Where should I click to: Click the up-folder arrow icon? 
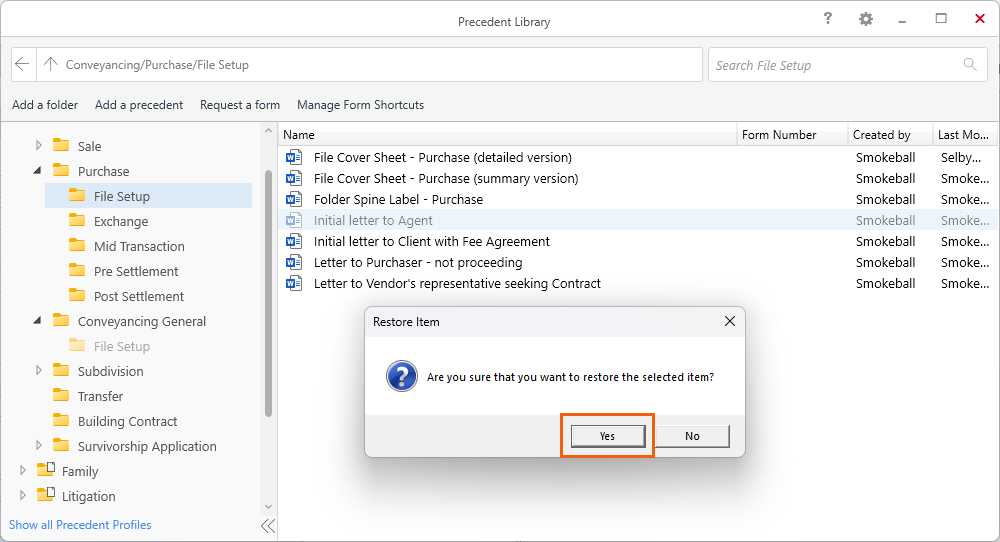tap(51, 65)
